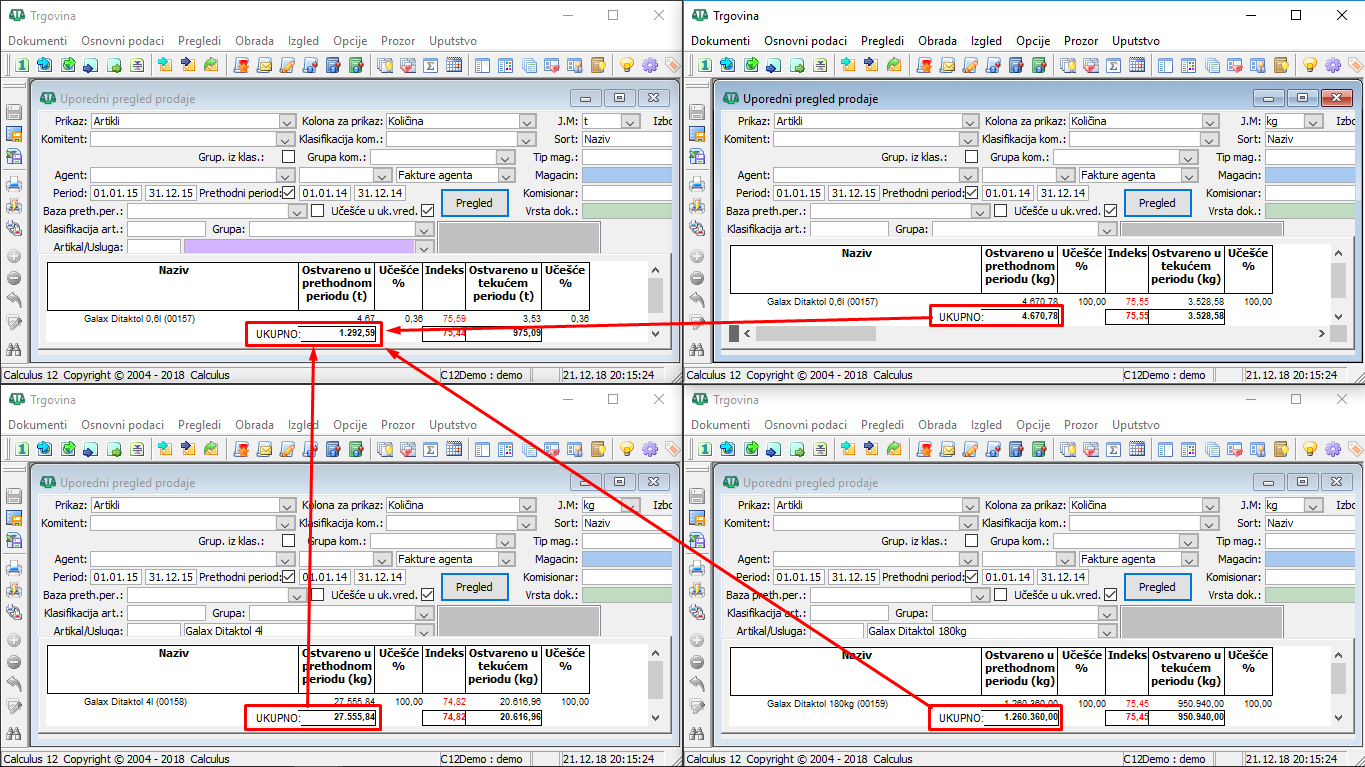Open Pregledi menu in window with red close button
The width and height of the screenshot is (1365, 767).
click(x=882, y=41)
